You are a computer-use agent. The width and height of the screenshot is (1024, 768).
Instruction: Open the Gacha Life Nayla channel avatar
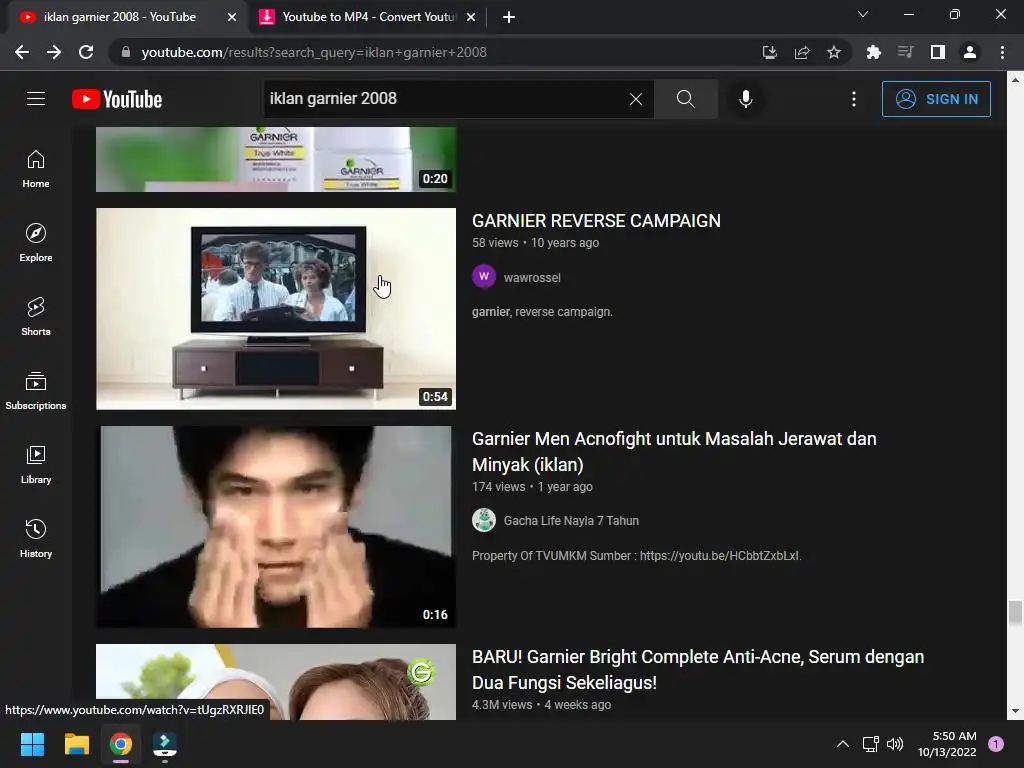pos(484,520)
